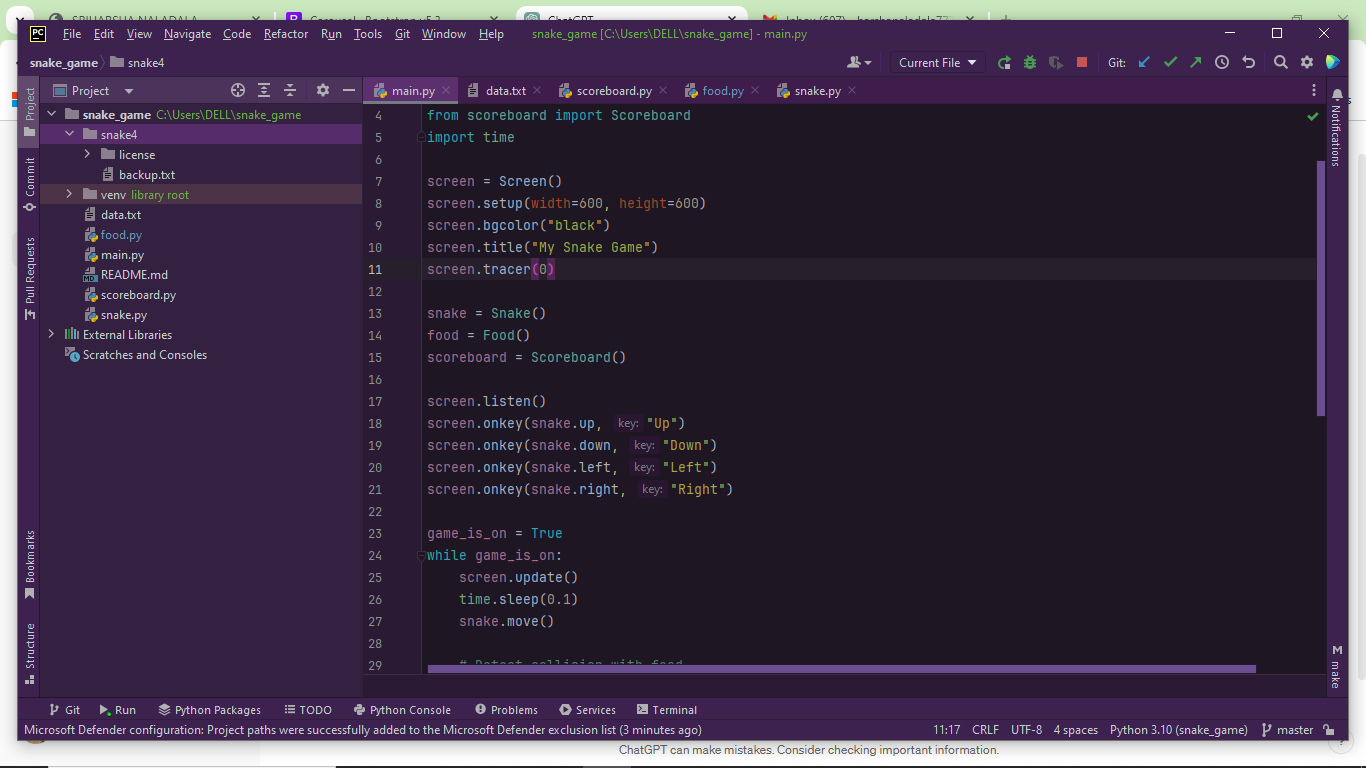The height and width of the screenshot is (768, 1366).
Task: Open the editor tabs three-dot menu
Action: click(1314, 90)
